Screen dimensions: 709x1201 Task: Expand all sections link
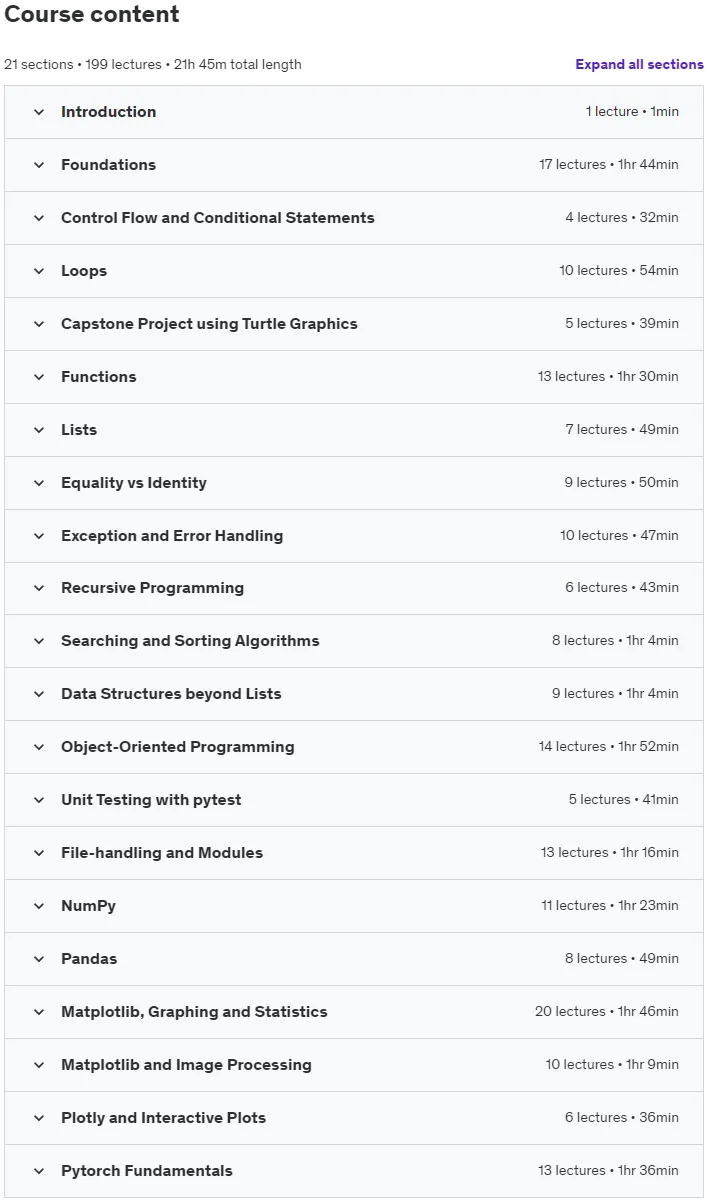click(x=639, y=64)
